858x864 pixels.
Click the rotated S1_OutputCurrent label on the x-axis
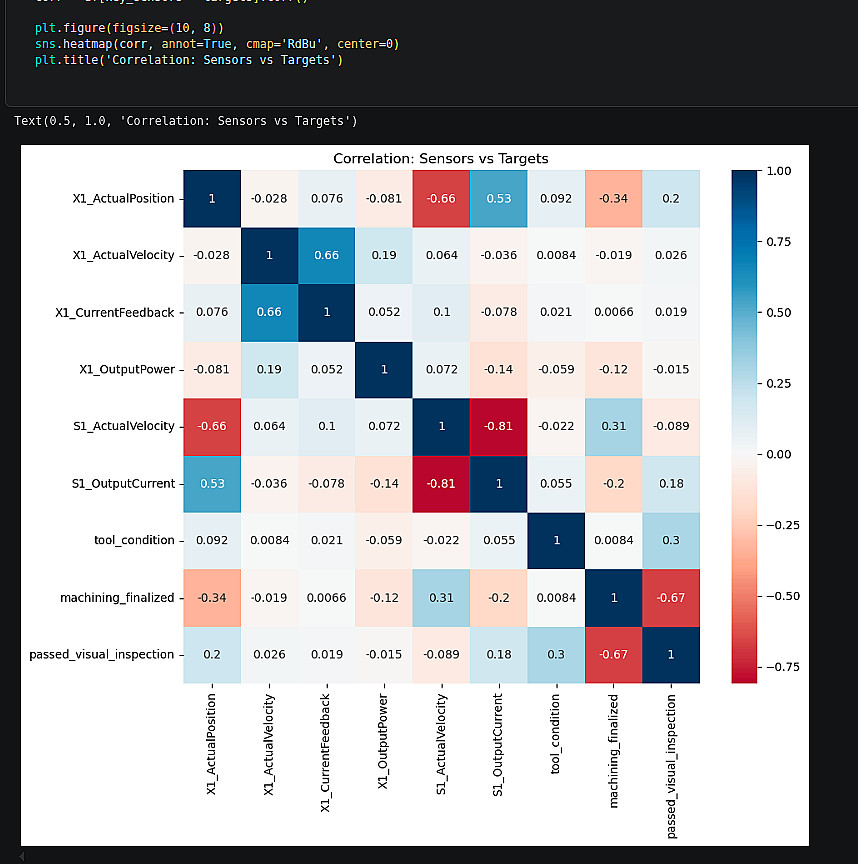click(499, 741)
